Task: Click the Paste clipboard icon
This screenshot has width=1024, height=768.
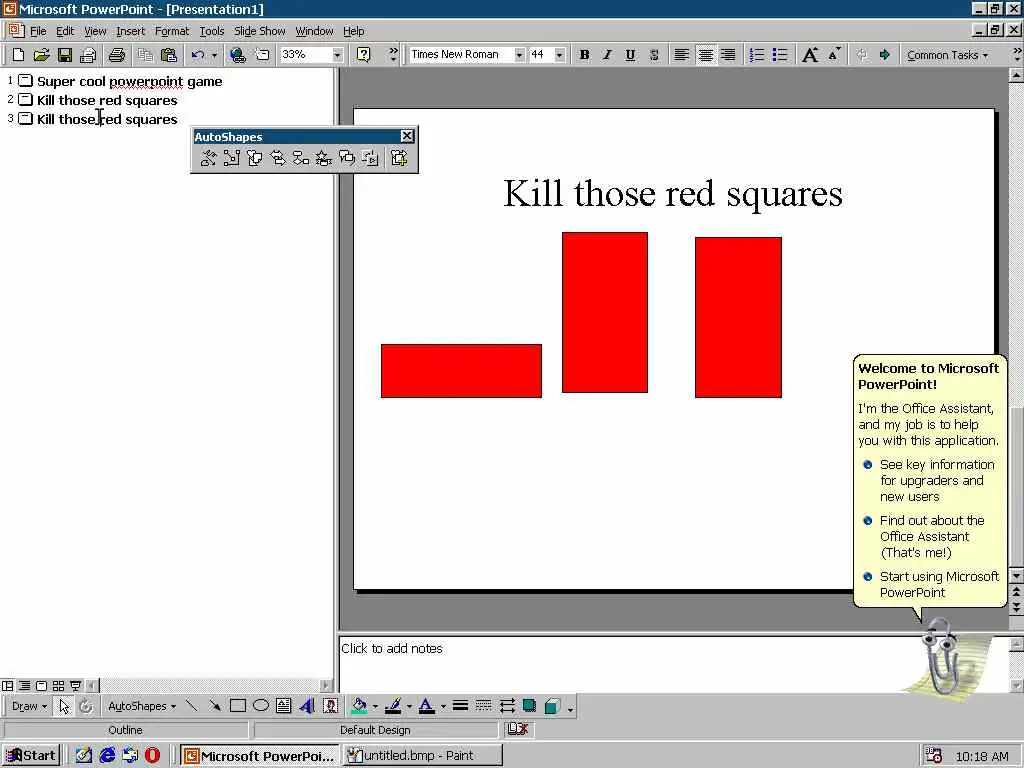Action: coord(168,55)
